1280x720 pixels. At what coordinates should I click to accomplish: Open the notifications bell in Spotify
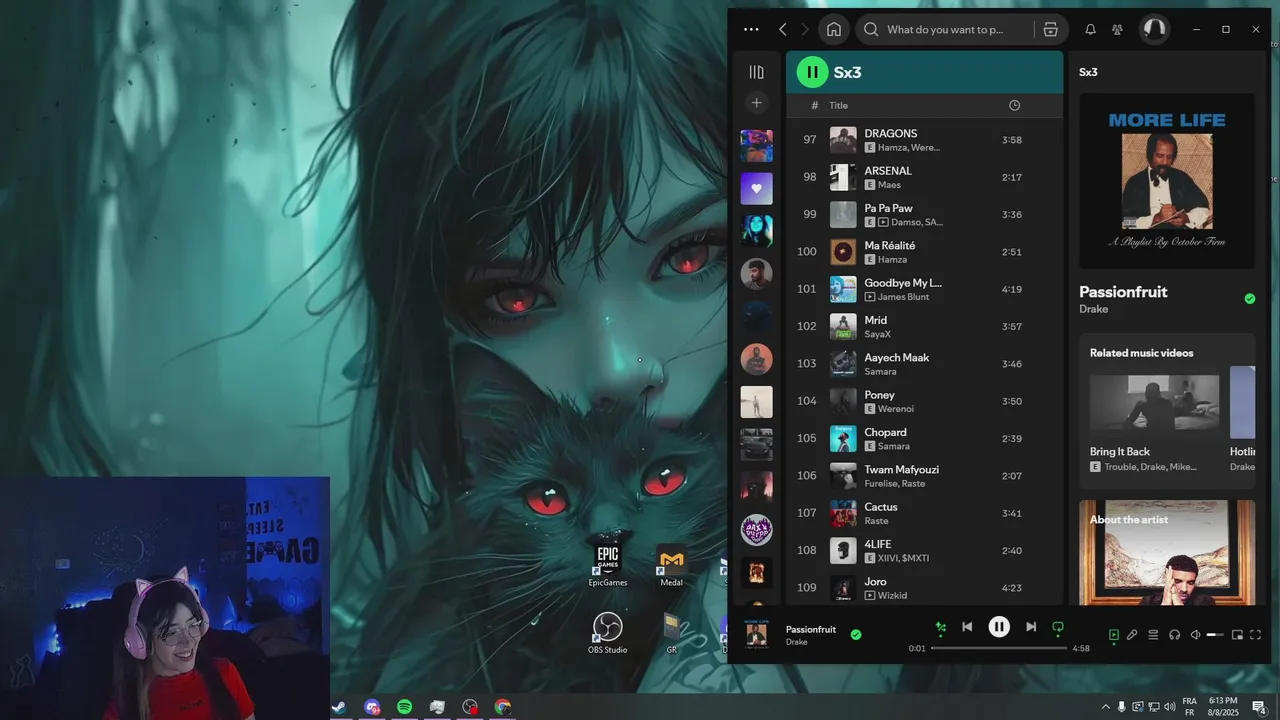(1090, 30)
